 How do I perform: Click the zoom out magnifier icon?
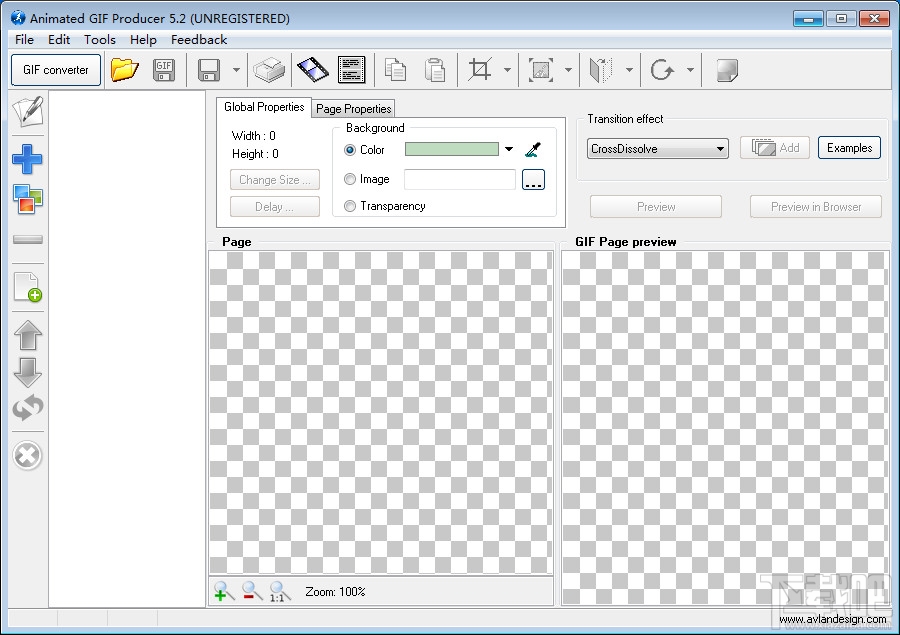click(x=252, y=591)
